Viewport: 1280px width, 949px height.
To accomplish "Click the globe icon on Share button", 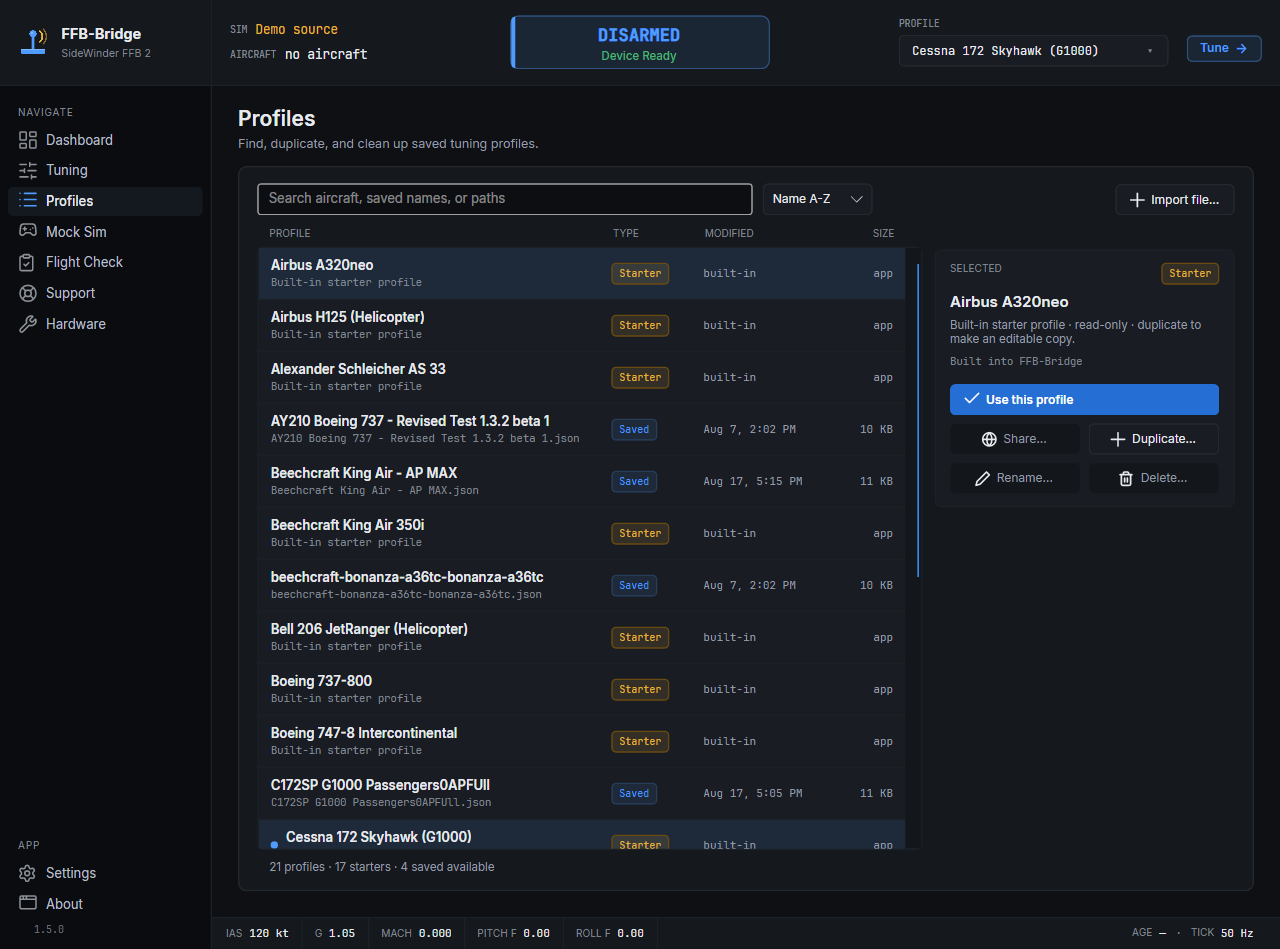I will click(x=989, y=439).
